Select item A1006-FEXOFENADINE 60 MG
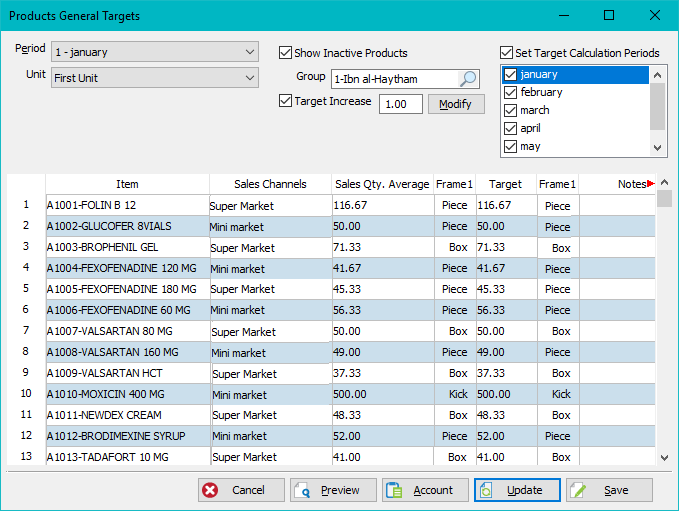The height and width of the screenshot is (511, 679). (x=128, y=310)
